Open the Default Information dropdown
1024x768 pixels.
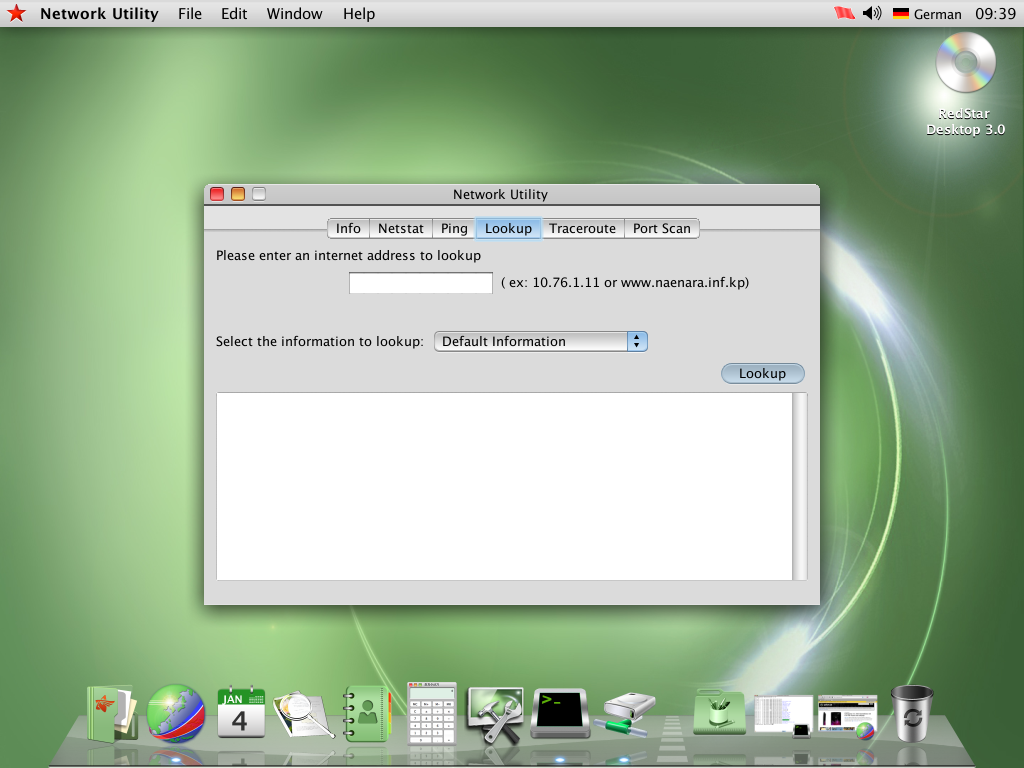pyautogui.click(x=540, y=341)
